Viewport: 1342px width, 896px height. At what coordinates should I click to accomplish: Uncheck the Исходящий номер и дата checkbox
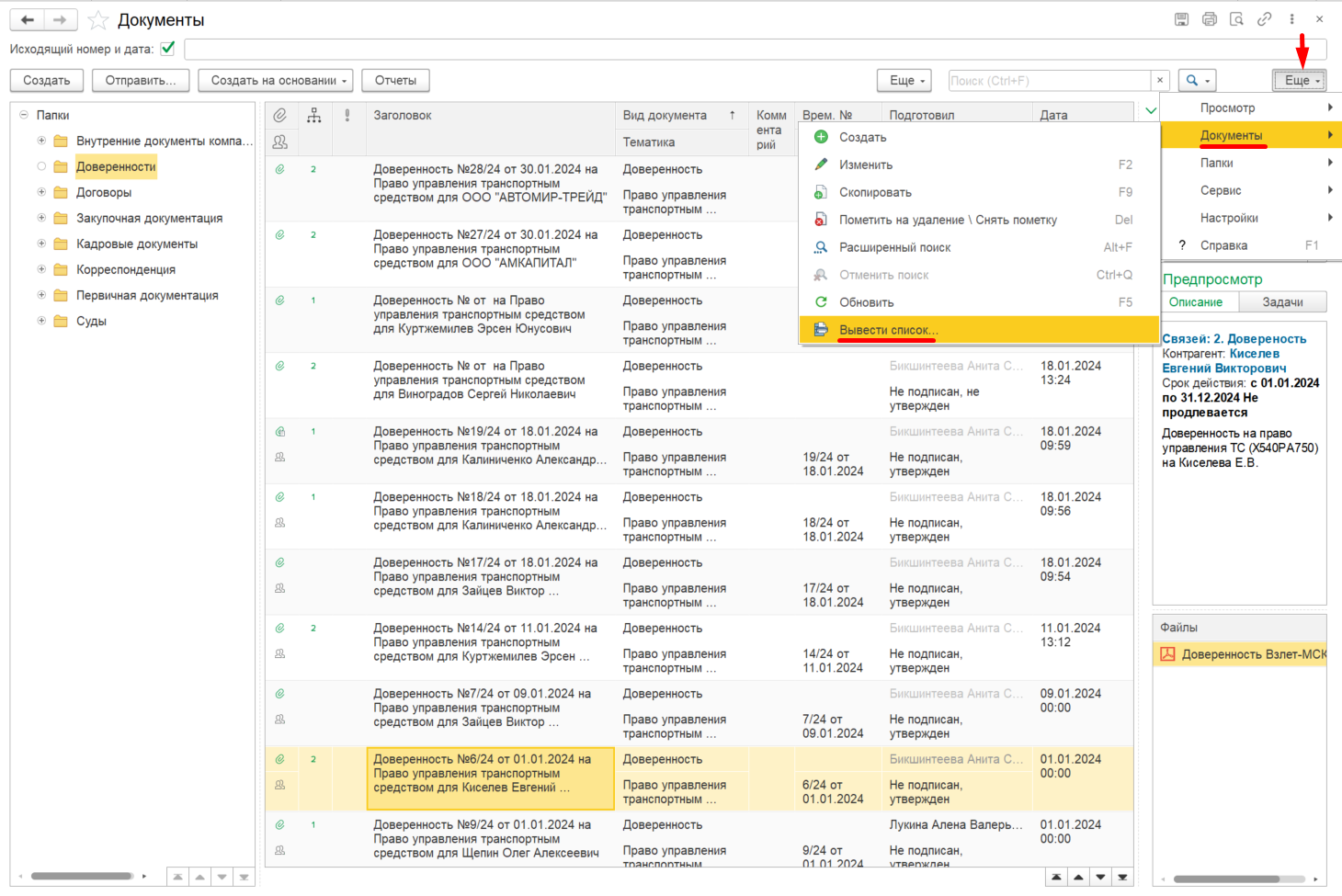pyautogui.click(x=168, y=49)
